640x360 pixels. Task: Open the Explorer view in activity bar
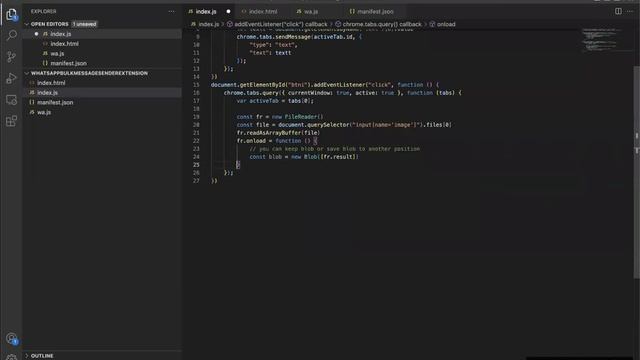tap(11, 15)
